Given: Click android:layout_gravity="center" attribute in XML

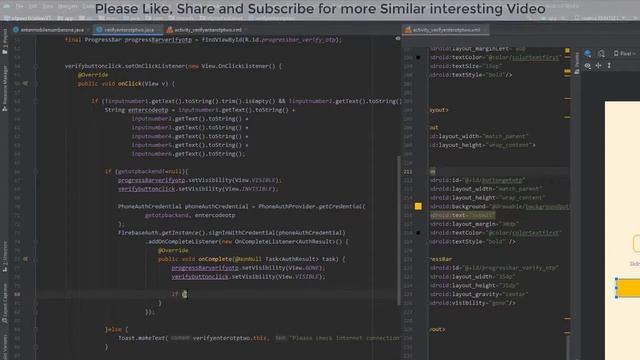Looking at the screenshot, I should 479,294.
